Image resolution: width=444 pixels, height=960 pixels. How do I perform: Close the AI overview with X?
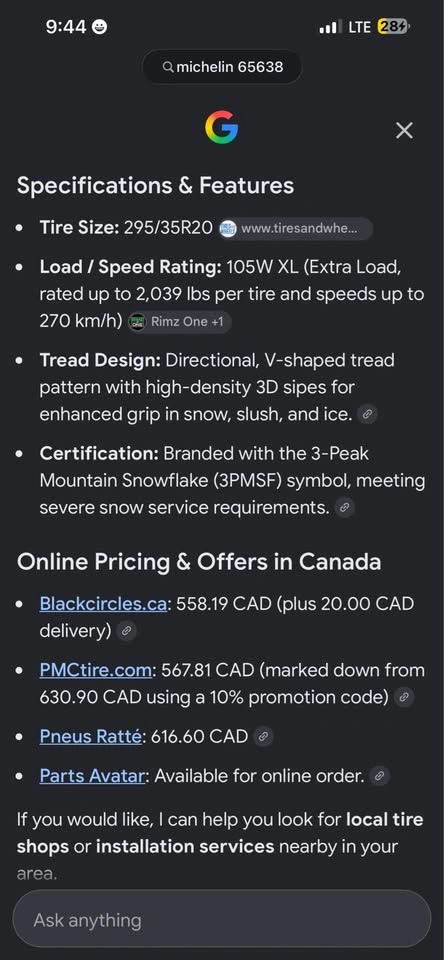pyautogui.click(x=404, y=130)
